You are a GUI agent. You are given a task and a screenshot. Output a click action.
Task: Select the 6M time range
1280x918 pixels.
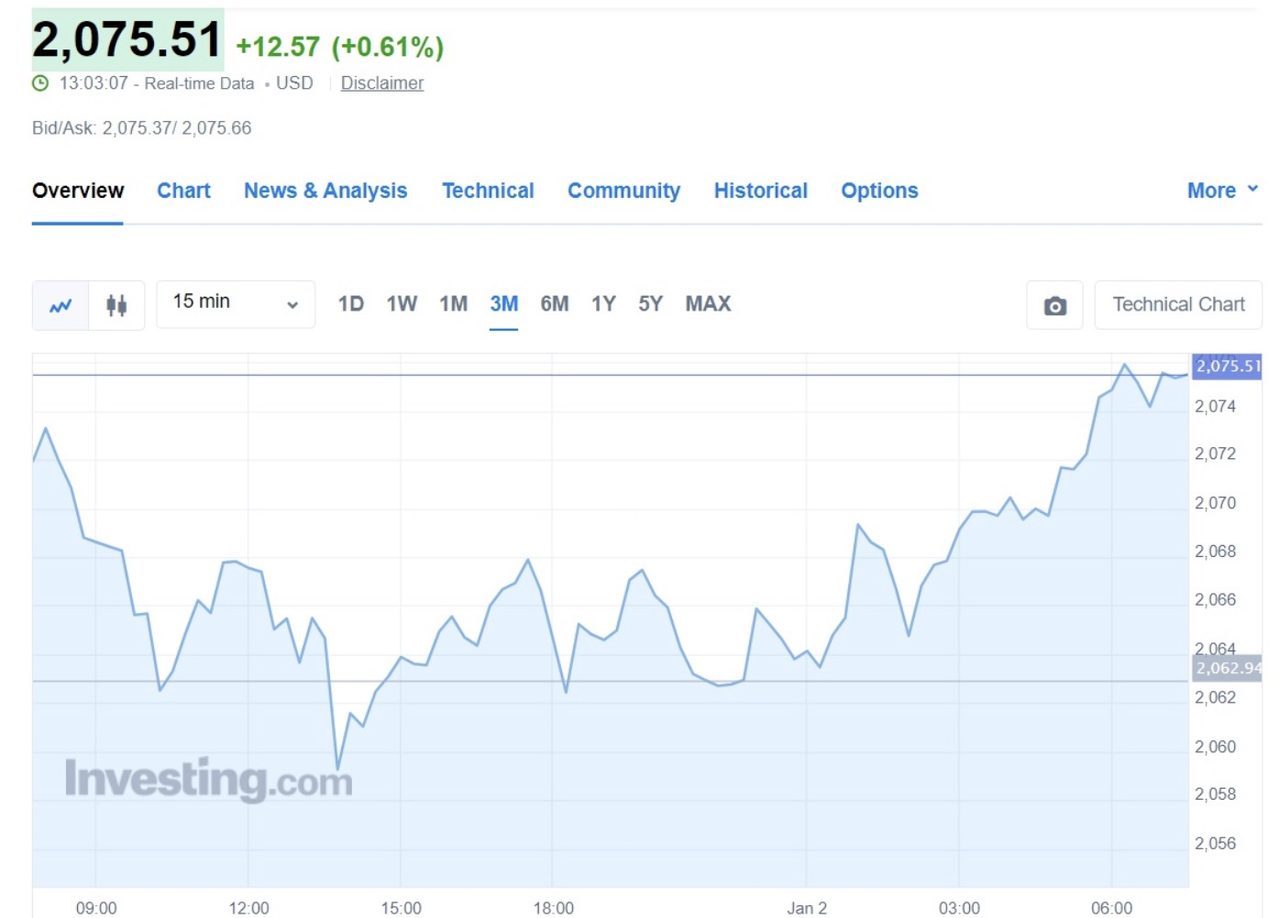554,303
